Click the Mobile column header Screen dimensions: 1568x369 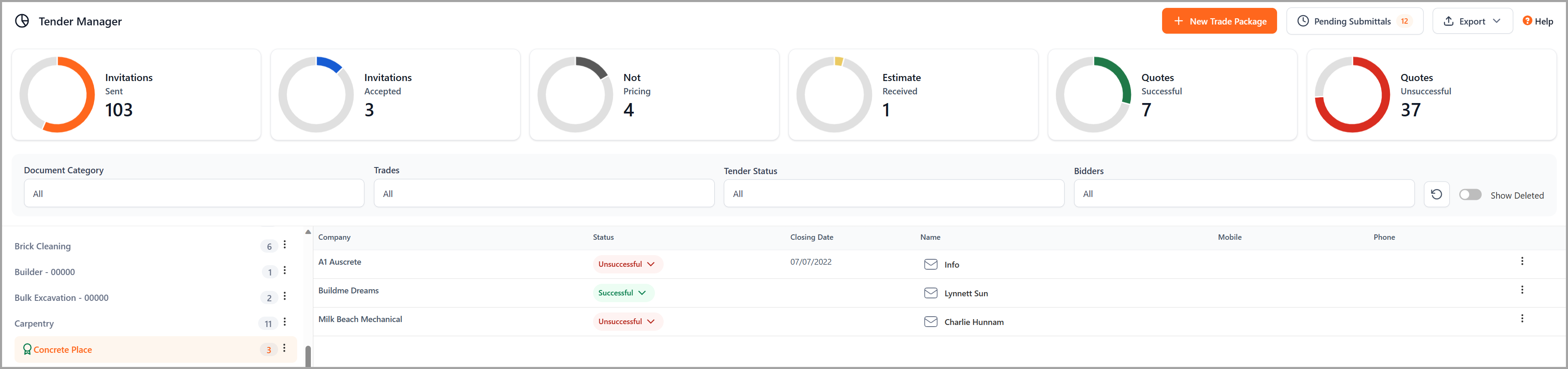tap(1230, 237)
